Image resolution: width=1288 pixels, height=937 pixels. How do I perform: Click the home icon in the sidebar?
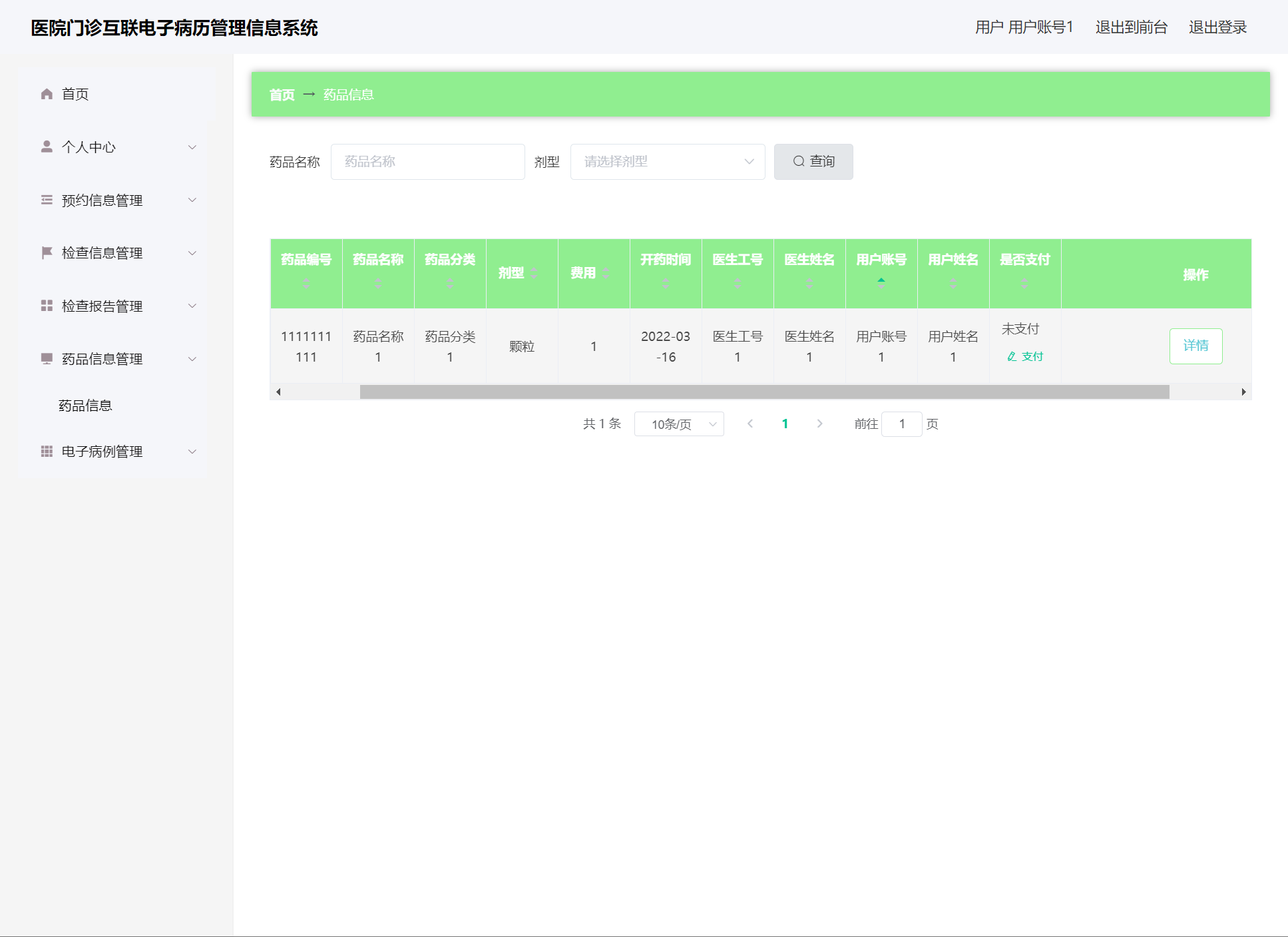pos(47,94)
